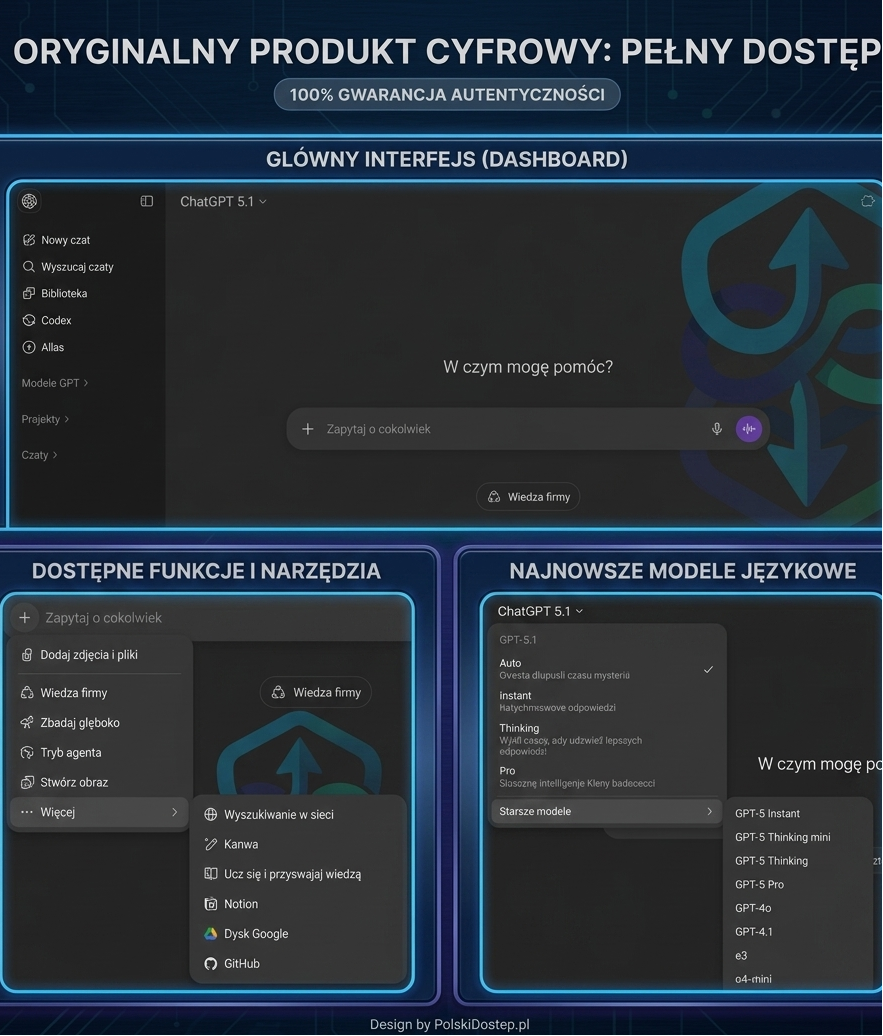Click the three dots icon beside Więcej
Image resolution: width=883 pixels, height=1036 pixels.
coord(26,812)
